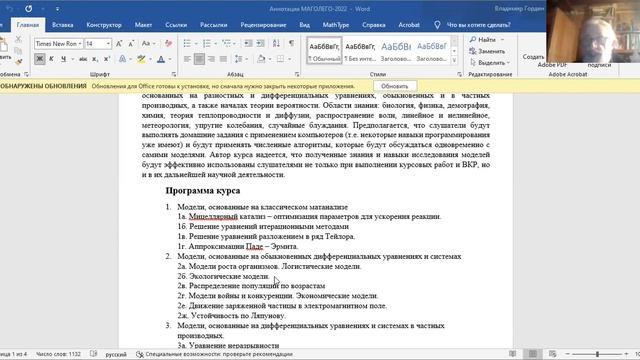Click the word count 'Число слов: 1132'

point(58,354)
